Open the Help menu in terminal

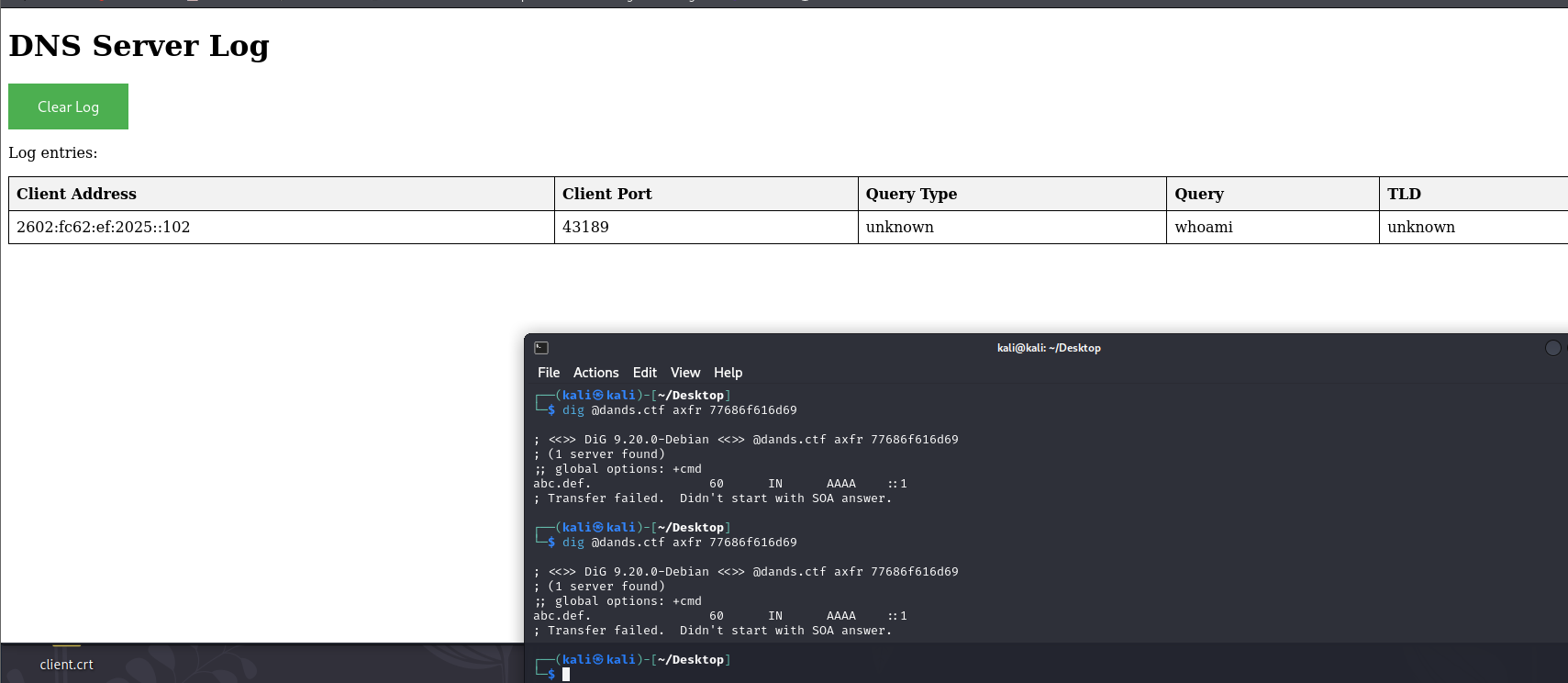(728, 373)
